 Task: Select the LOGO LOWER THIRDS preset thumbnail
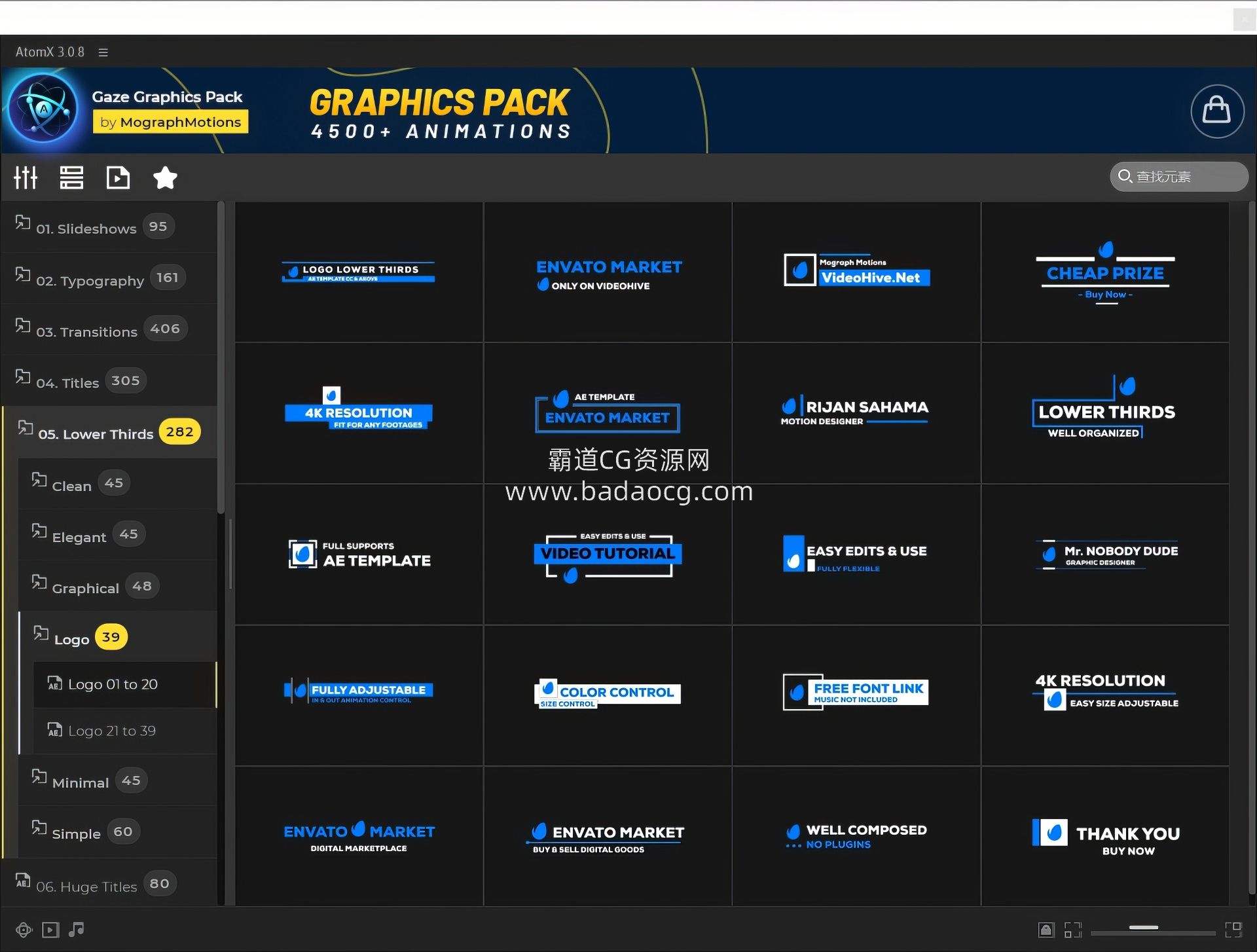point(359,272)
